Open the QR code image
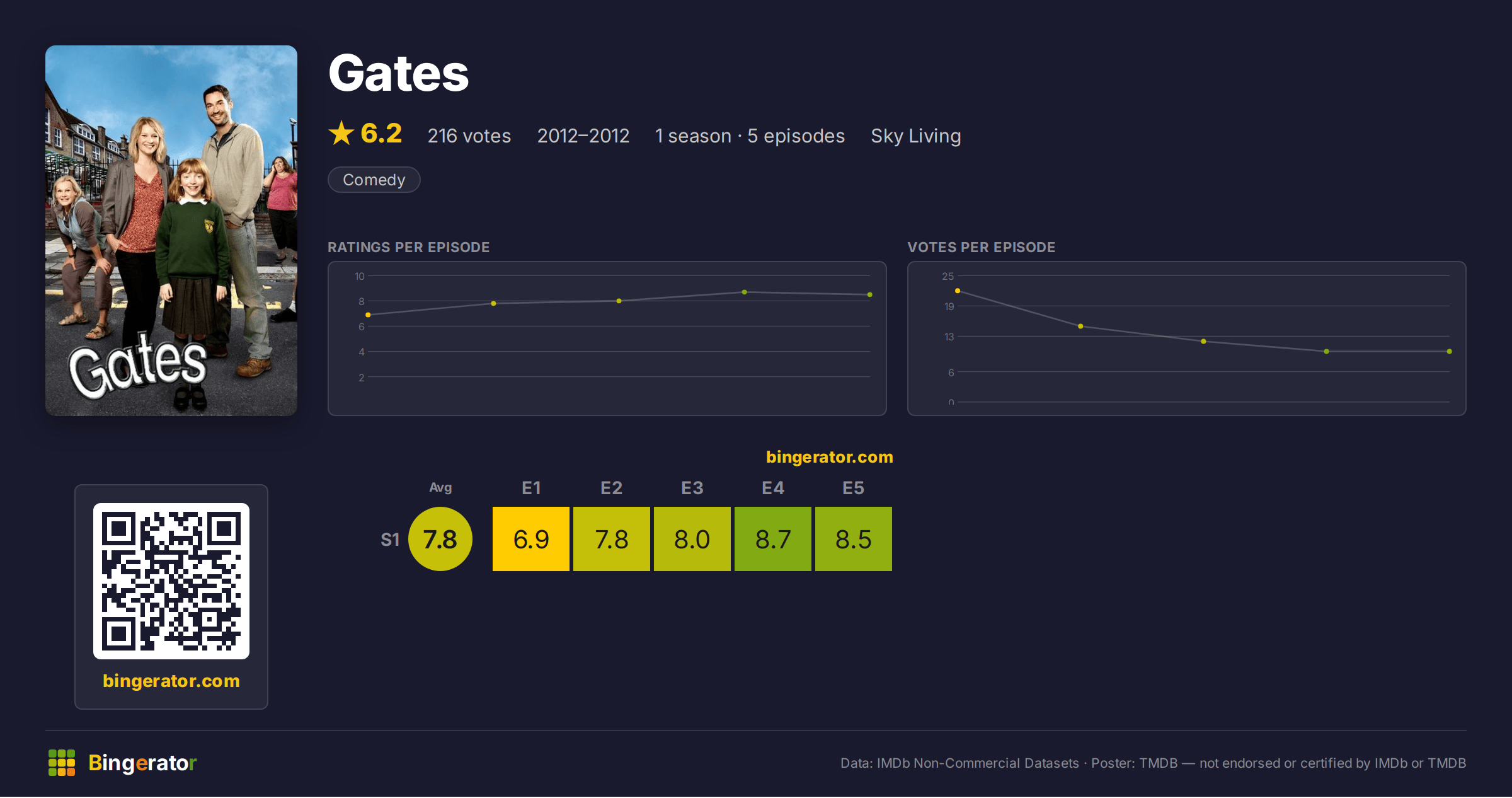Screen dimensions: 1512x798 click(171, 581)
